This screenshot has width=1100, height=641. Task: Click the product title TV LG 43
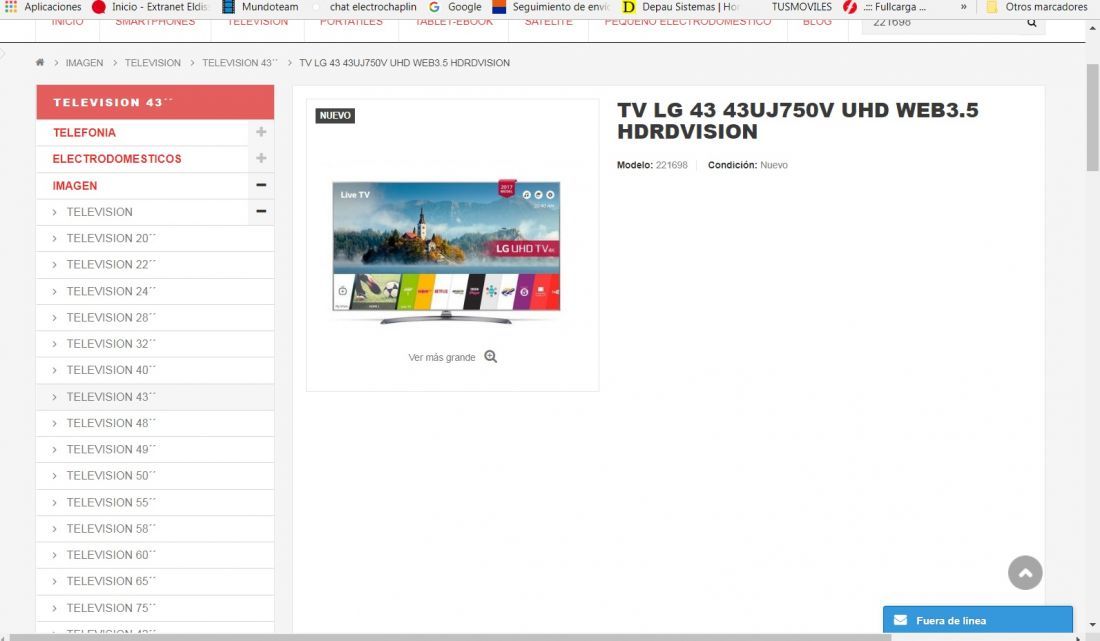[798, 121]
